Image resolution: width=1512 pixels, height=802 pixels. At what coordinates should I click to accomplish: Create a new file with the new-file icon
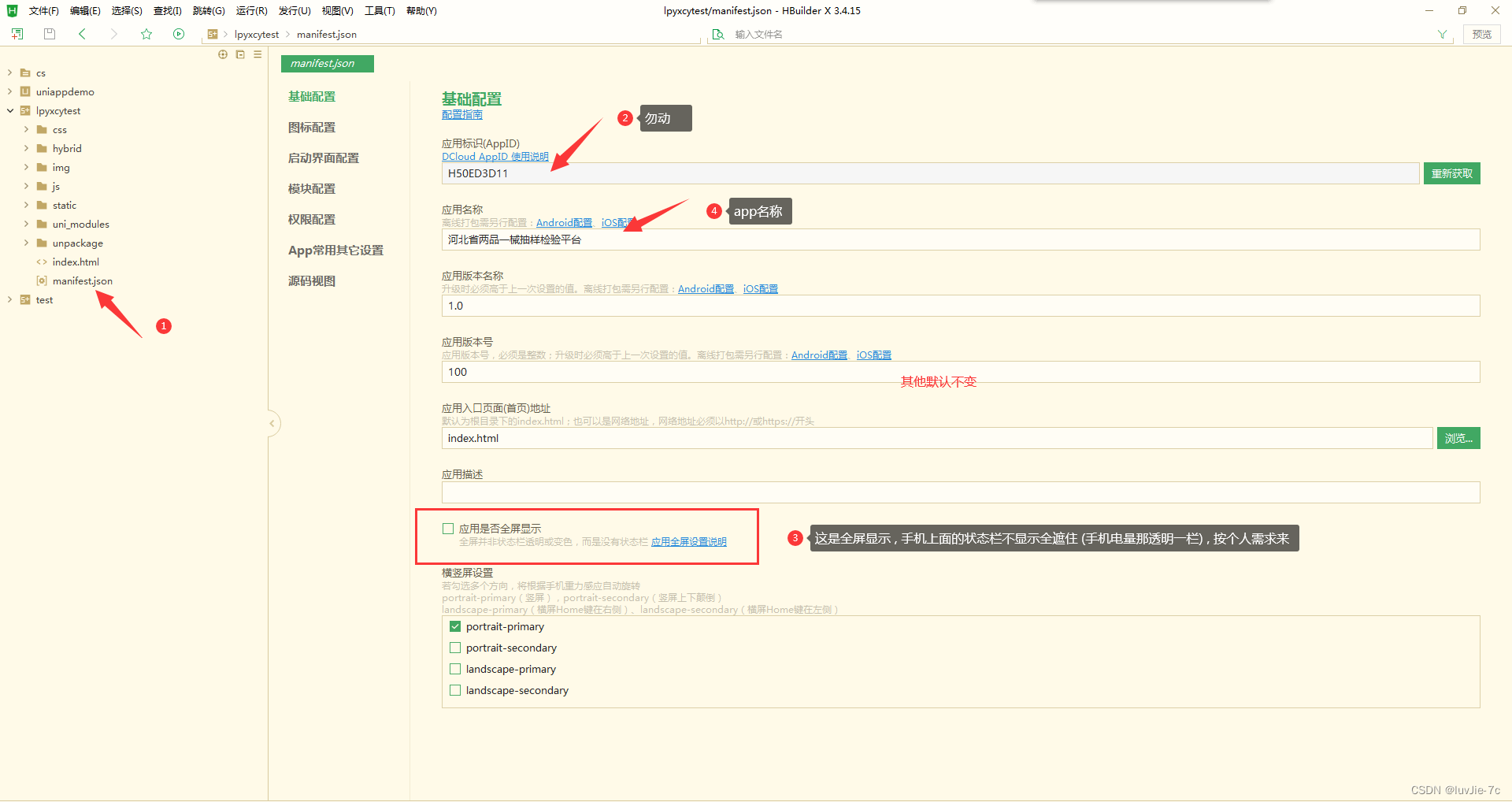click(x=17, y=34)
